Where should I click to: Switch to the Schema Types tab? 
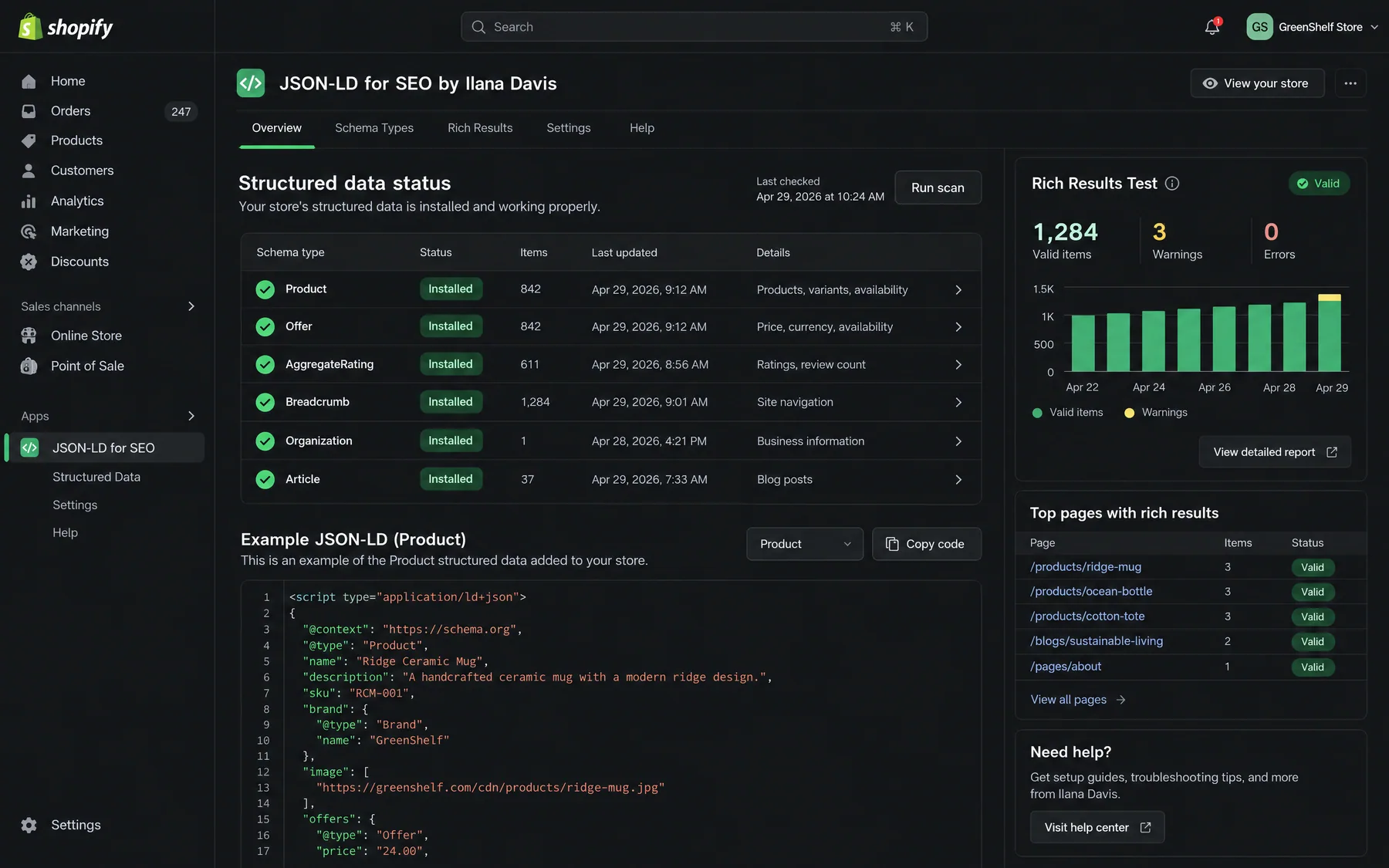tap(374, 128)
